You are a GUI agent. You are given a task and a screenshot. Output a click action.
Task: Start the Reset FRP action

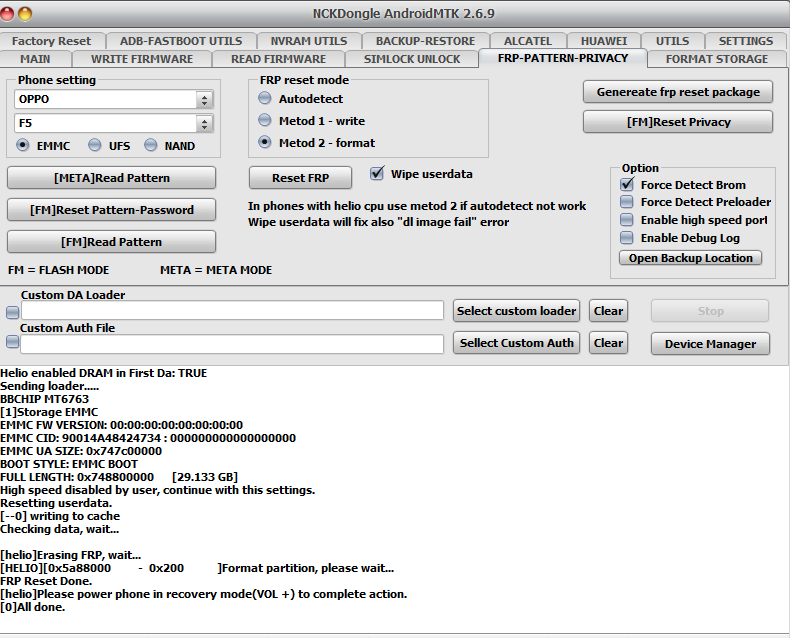click(x=300, y=178)
